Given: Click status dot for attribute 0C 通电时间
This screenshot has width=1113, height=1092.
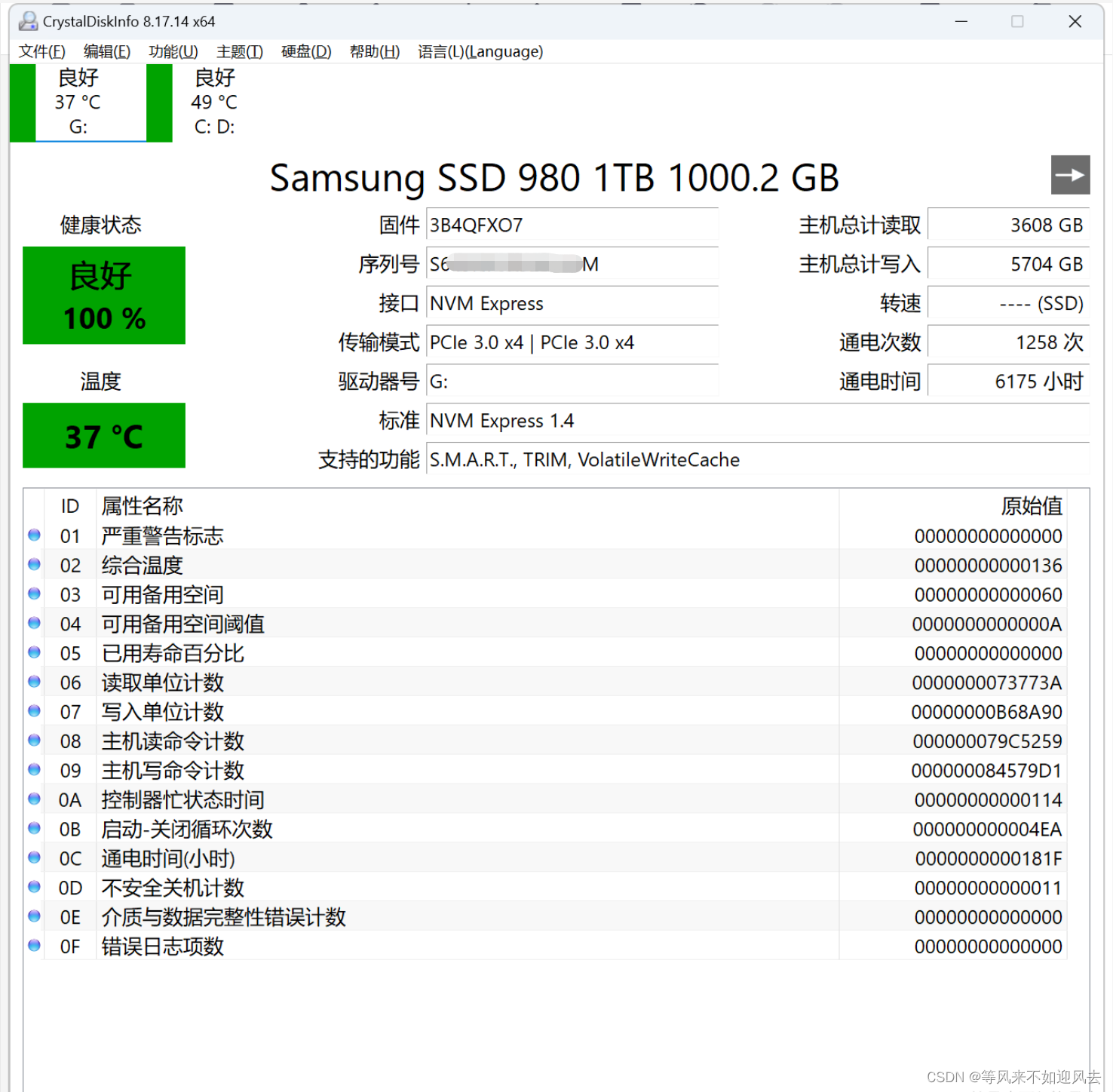Looking at the screenshot, I should (x=34, y=858).
